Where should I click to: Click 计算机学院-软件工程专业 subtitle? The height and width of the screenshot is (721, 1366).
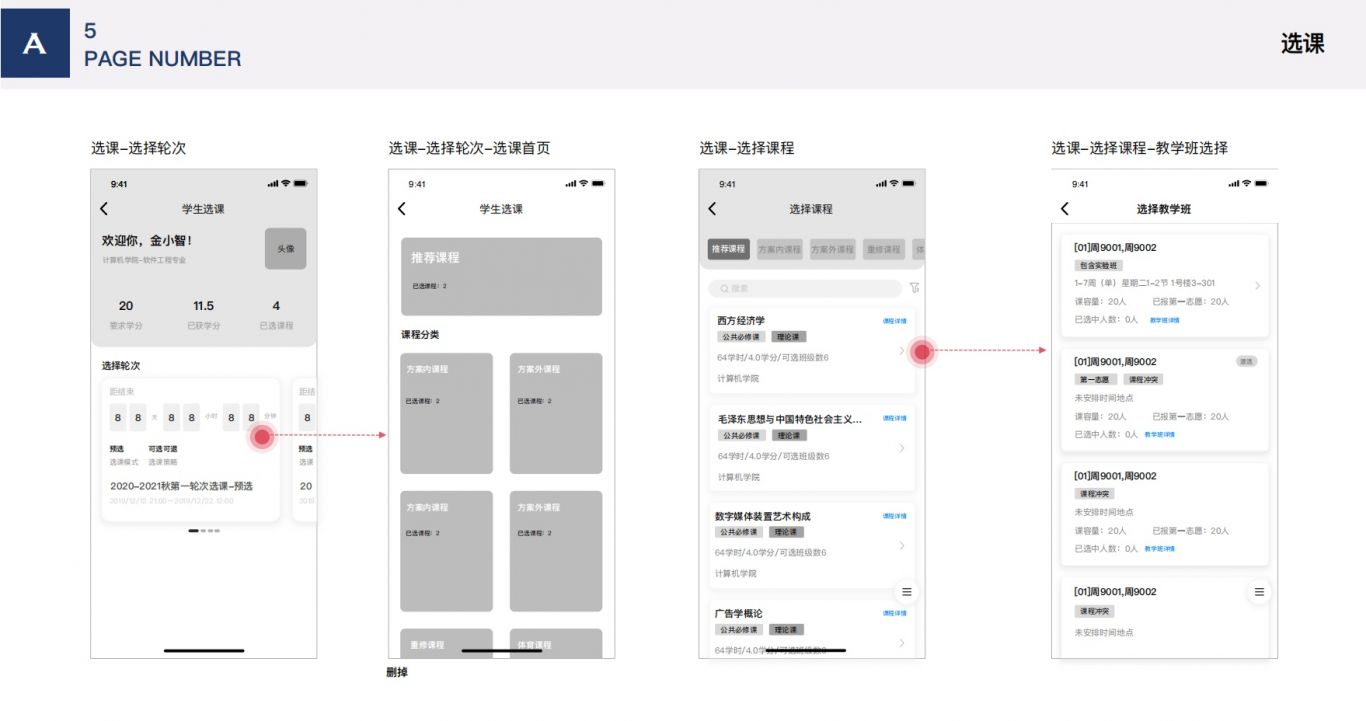coord(144,260)
